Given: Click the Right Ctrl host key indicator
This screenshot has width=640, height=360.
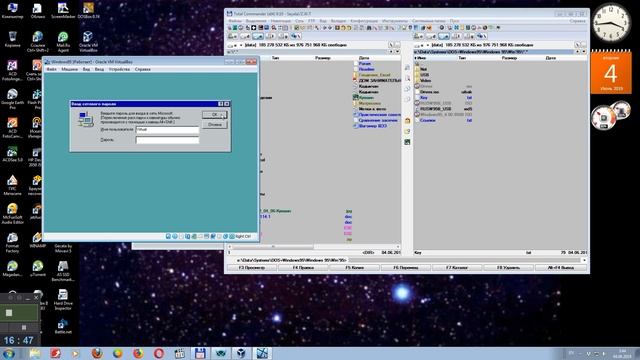Looking at the screenshot, I should [243, 236].
